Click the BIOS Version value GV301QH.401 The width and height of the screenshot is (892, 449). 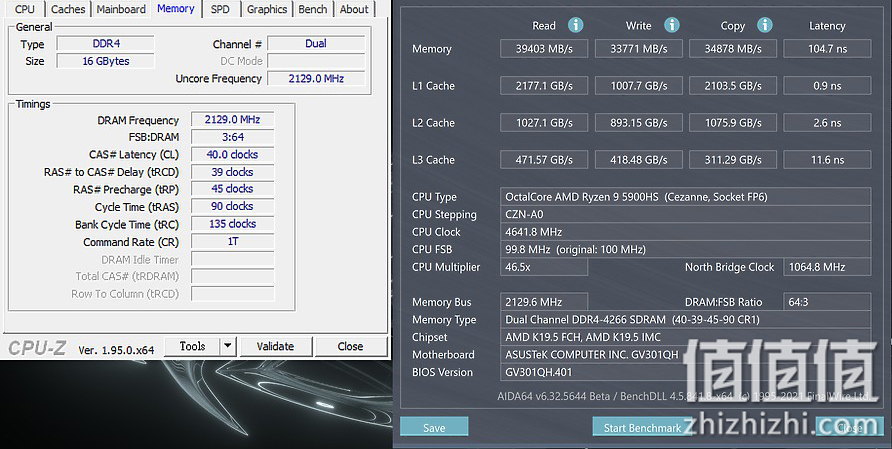pyautogui.click(x=685, y=372)
